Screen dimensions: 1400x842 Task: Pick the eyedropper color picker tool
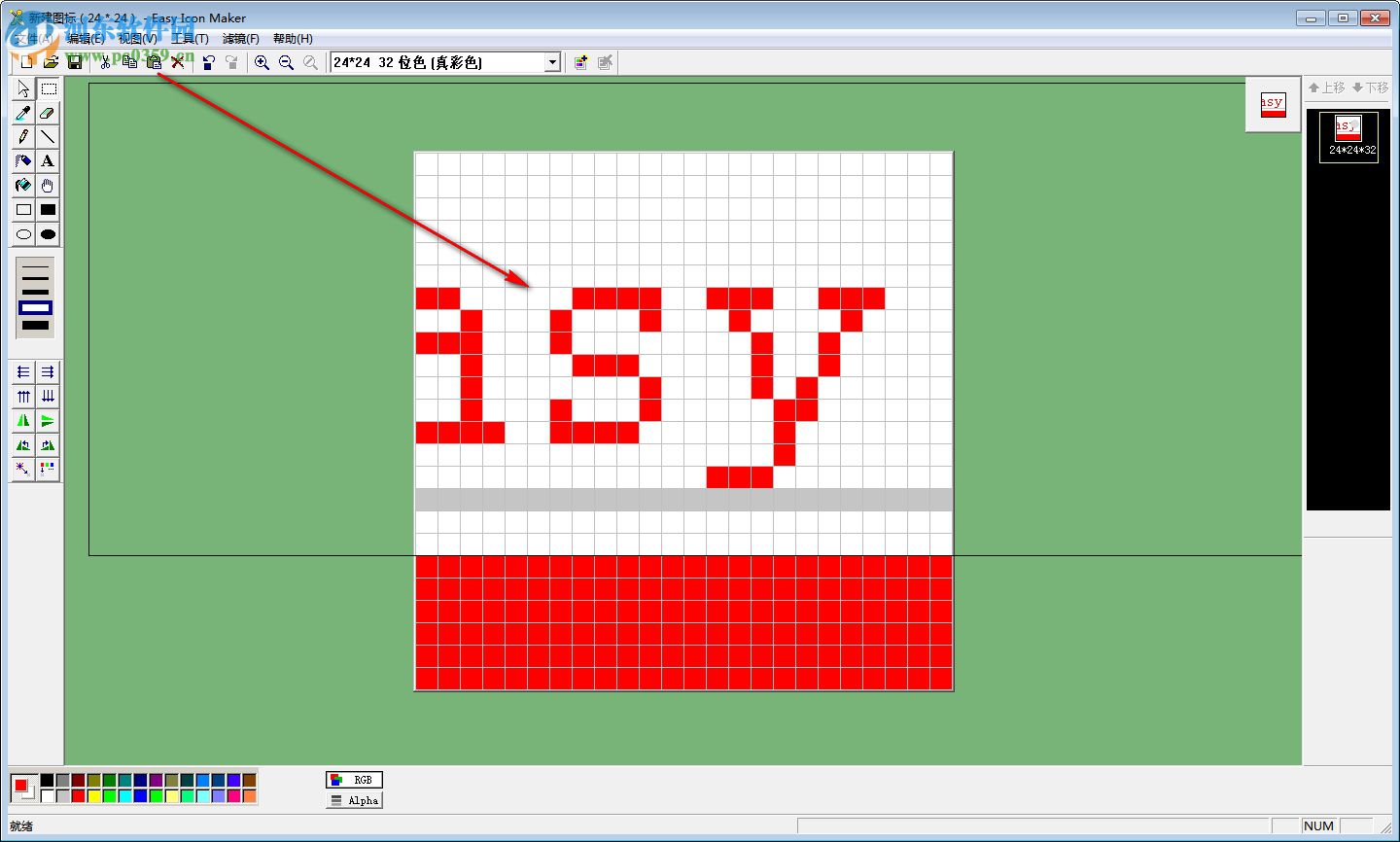coord(23,113)
